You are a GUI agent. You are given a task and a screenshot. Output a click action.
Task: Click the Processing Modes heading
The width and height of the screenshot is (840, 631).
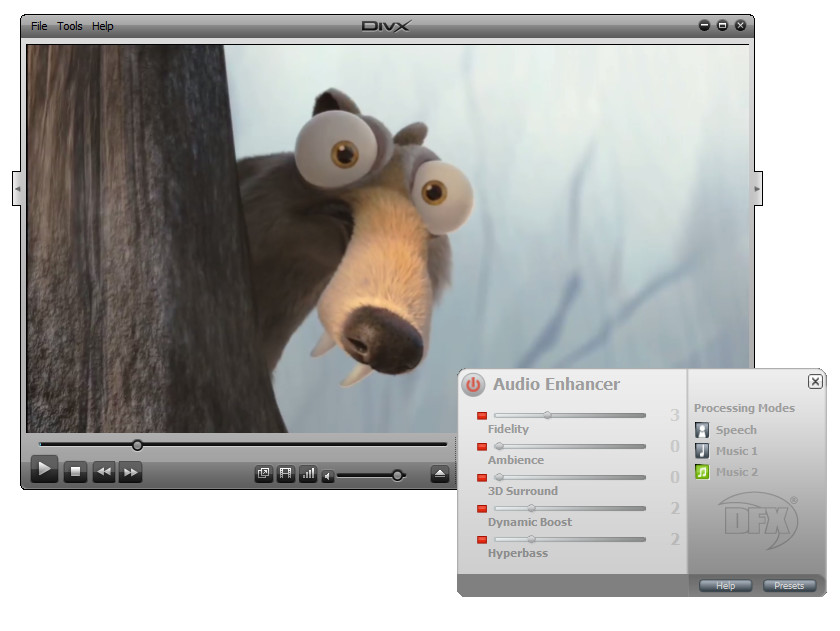click(744, 408)
